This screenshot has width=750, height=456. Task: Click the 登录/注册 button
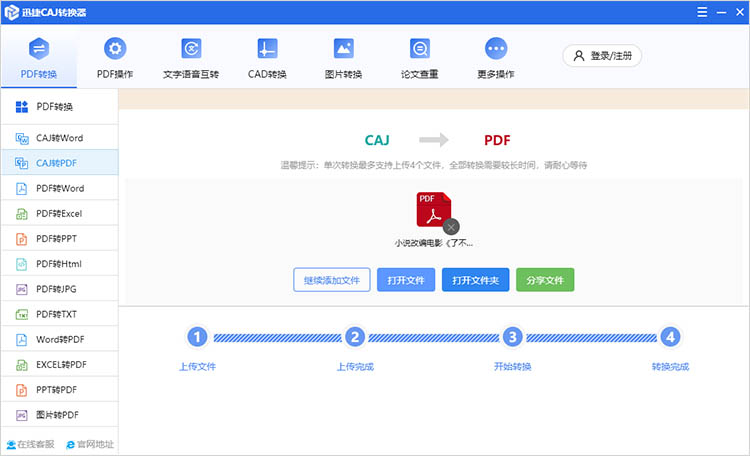coord(602,56)
